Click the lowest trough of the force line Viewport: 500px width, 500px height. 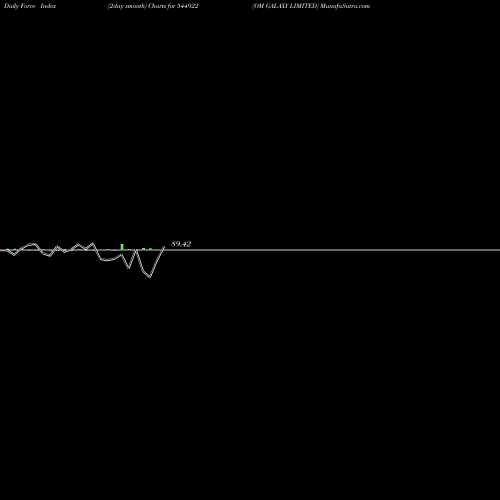(150, 277)
